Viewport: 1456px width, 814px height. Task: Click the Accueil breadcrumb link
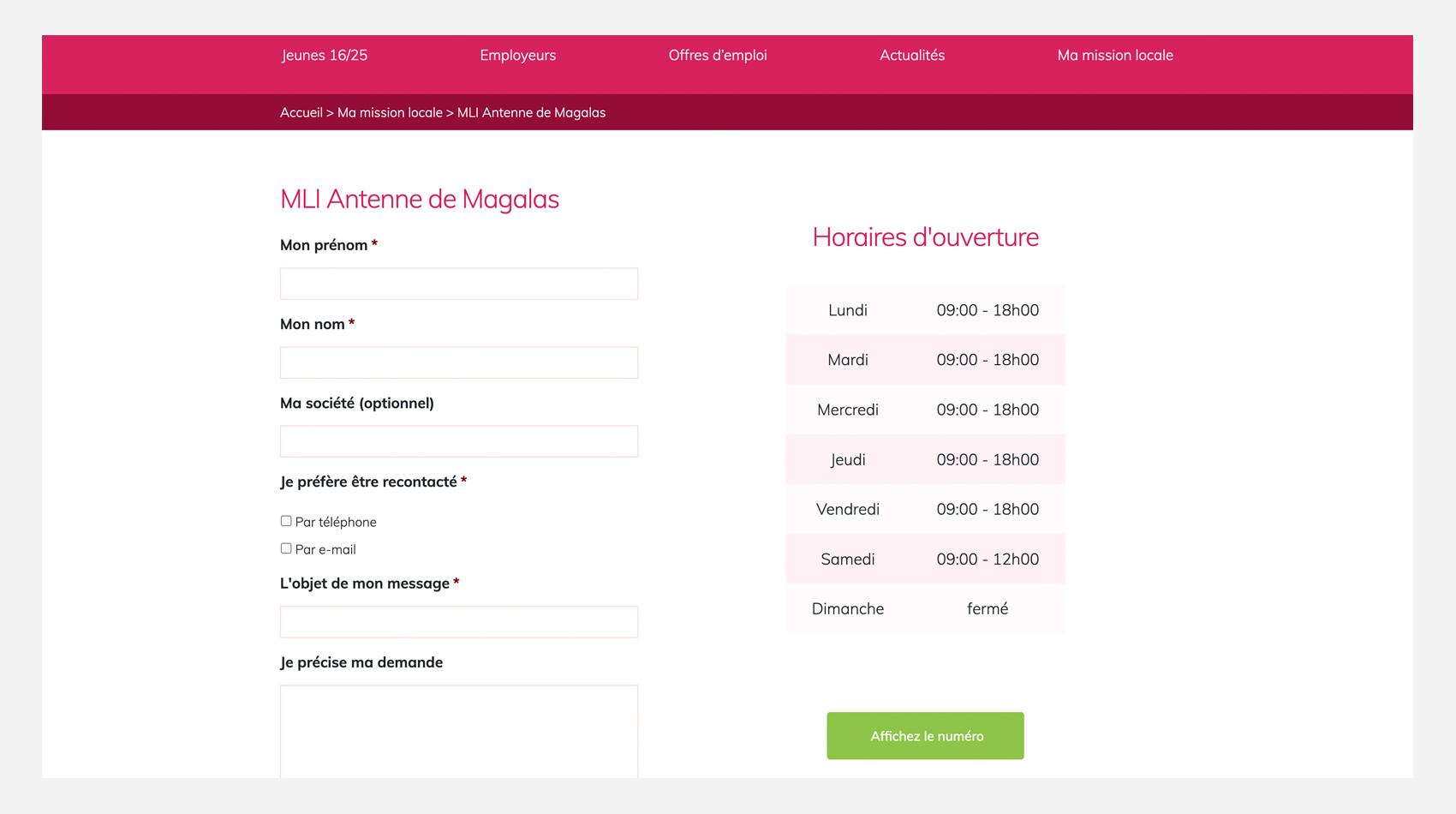301,113
